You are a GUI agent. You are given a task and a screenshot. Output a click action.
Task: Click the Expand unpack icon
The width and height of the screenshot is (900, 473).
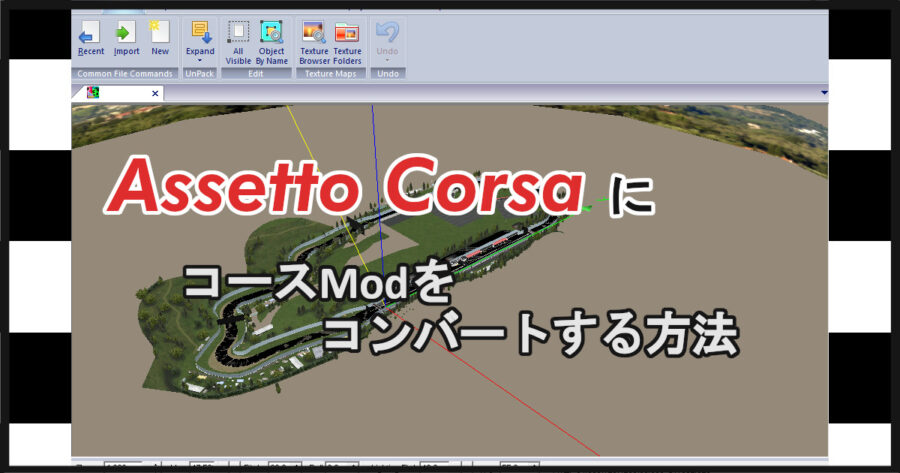coord(200,33)
